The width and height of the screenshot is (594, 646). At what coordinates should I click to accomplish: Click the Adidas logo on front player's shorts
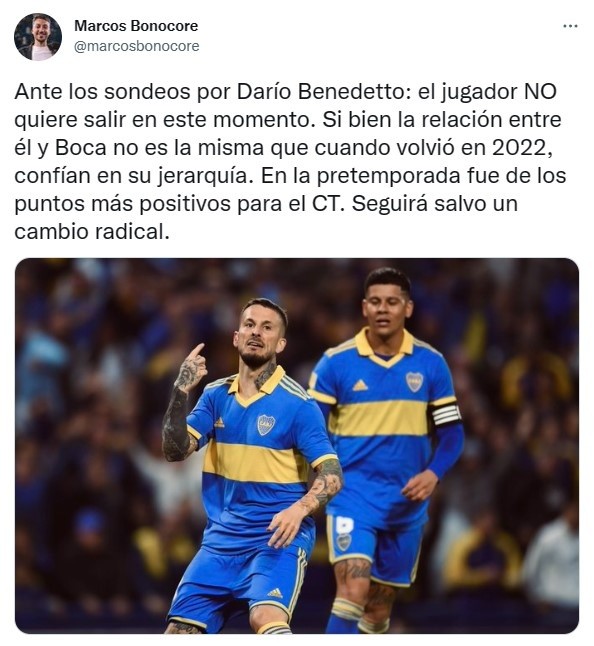pyautogui.click(x=275, y=593)
